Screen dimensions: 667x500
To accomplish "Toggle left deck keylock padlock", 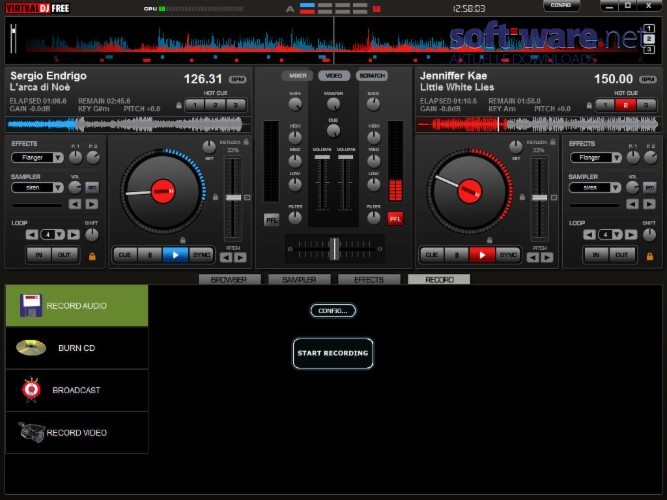I will pos(246,141).
